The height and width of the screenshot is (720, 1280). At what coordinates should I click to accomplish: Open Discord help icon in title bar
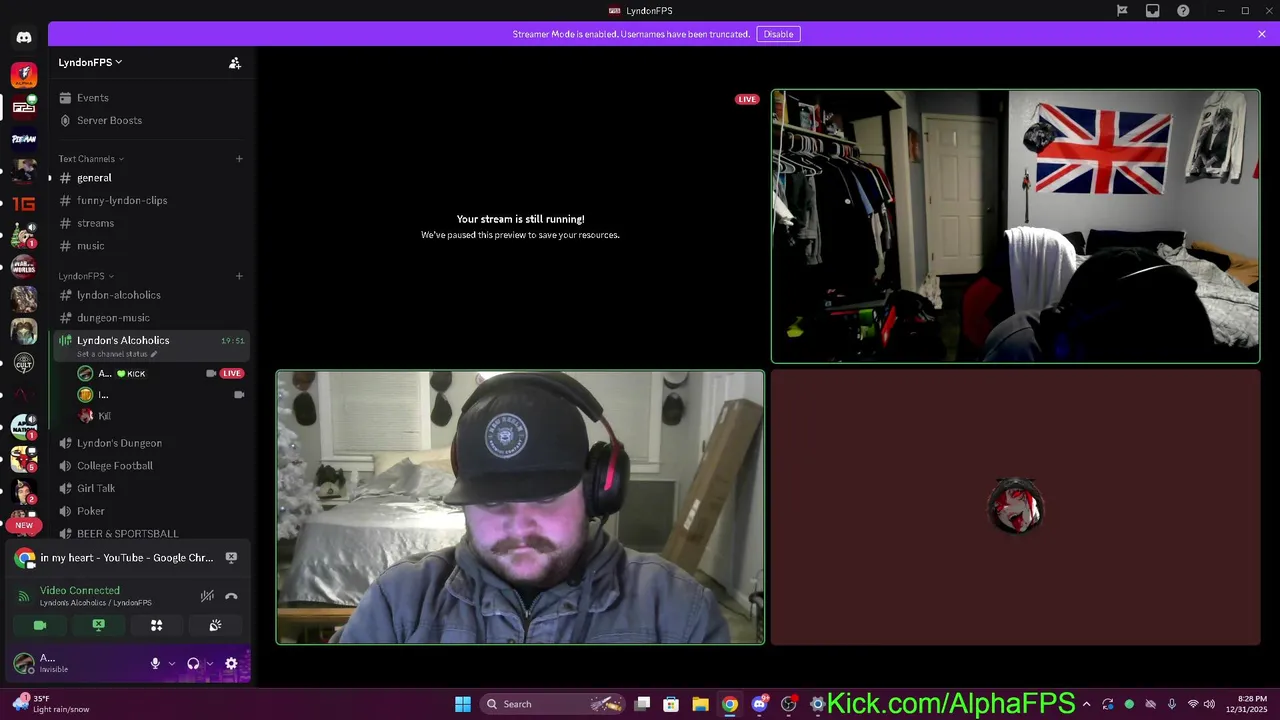[x=1184, y=11]
